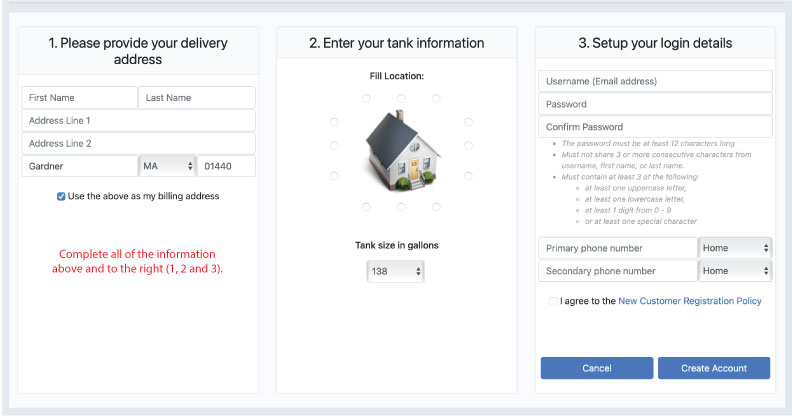Click the Username (Email address) field
792x419 pixels.
point(655,81)
